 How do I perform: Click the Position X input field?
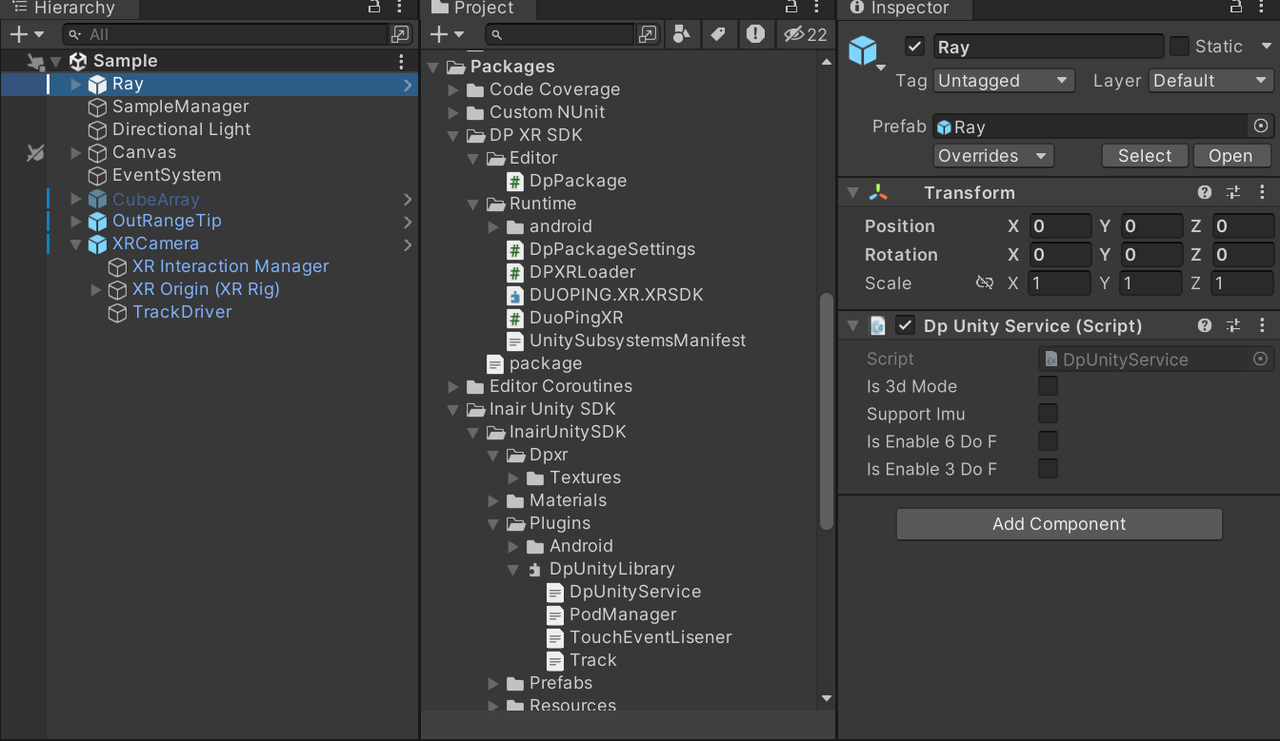(x=1060, y=227)
